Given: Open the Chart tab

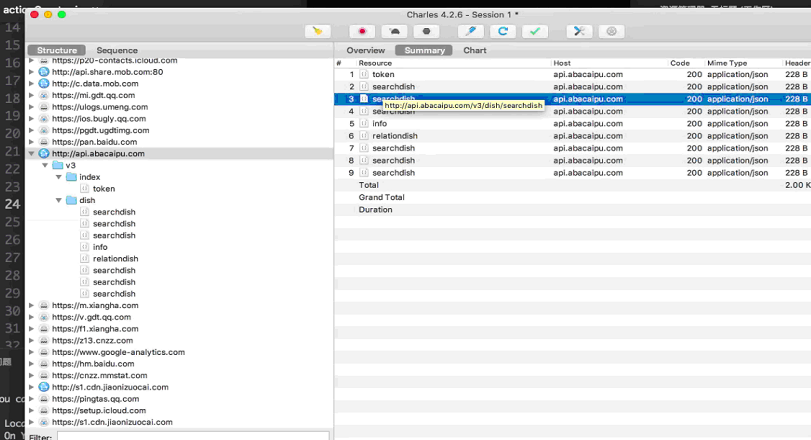Looking at the screenshot, I should [475, 50].
